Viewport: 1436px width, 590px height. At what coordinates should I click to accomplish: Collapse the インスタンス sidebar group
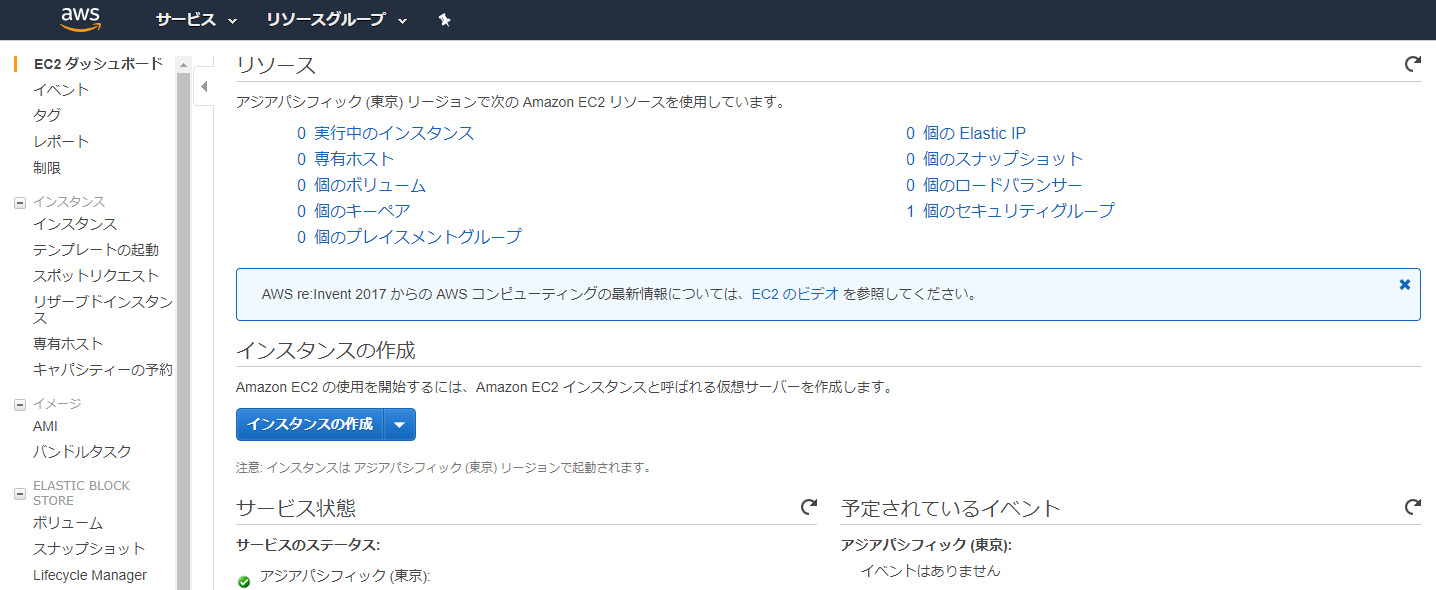[x=19, y=202]
